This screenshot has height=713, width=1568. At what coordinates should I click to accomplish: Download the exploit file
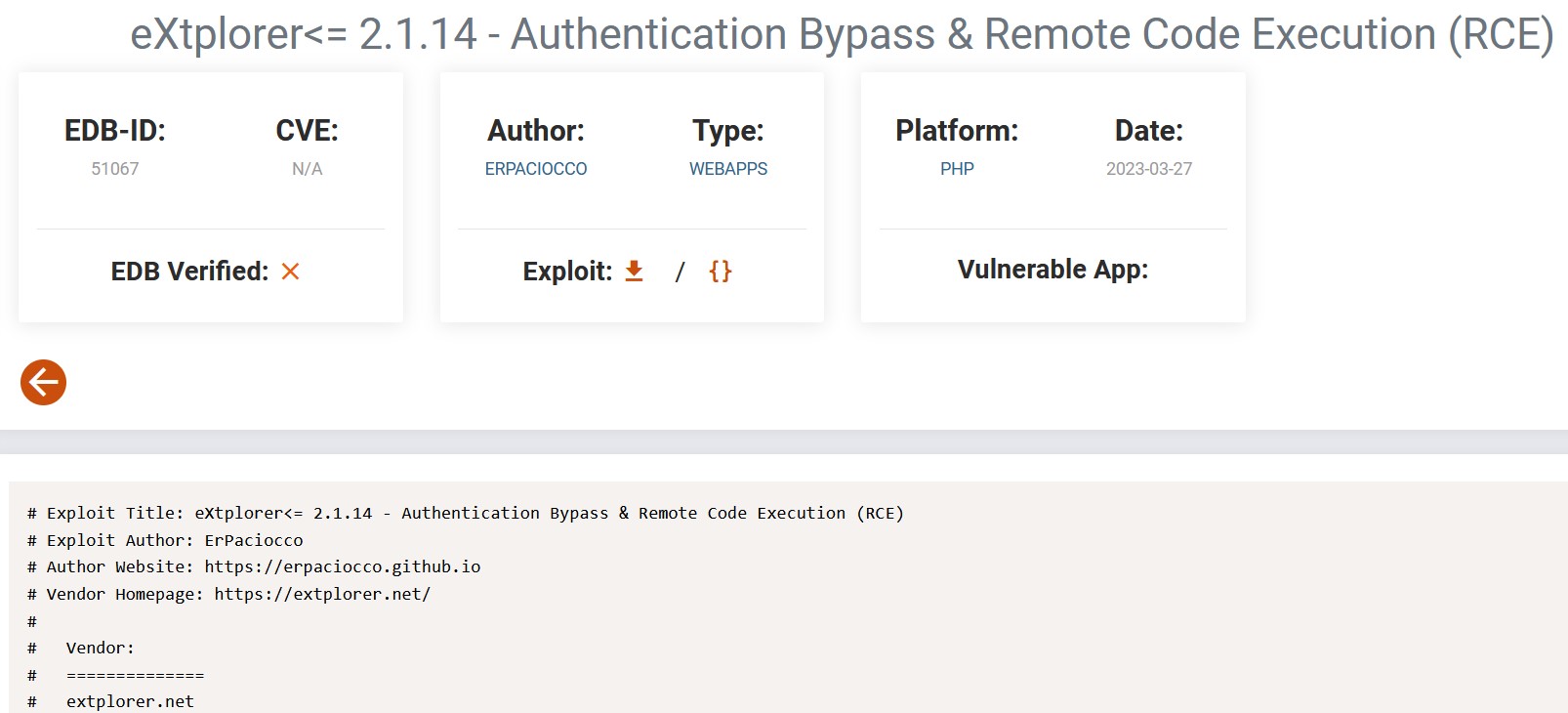click(x=634, y=271)
